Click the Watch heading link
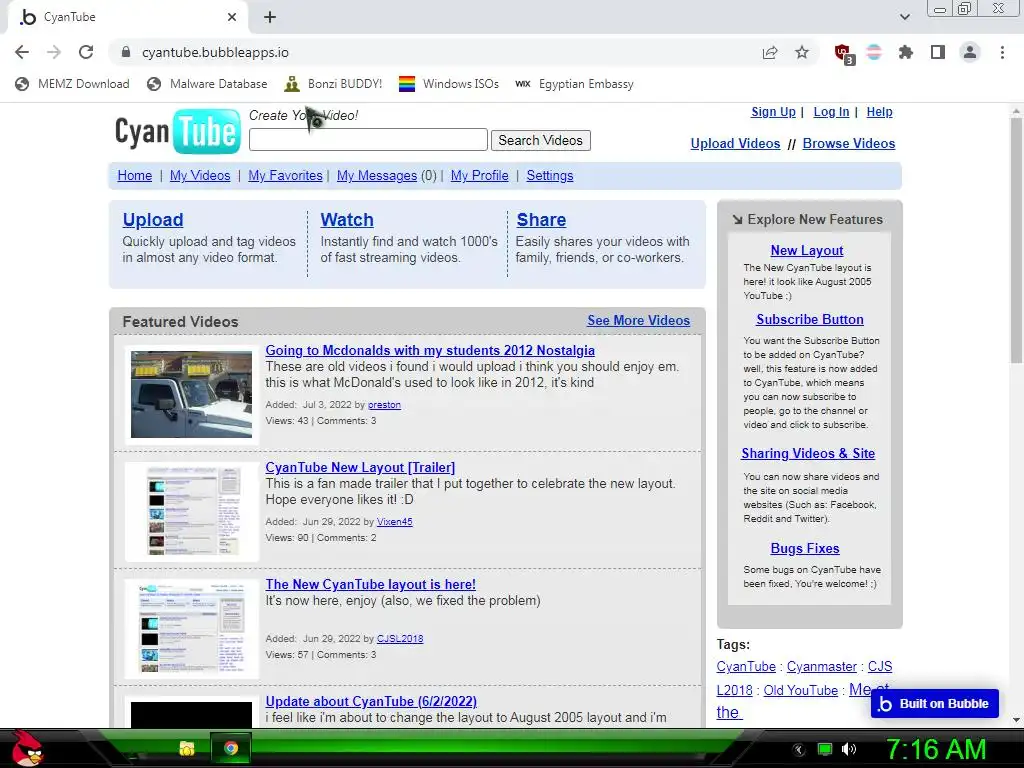The image size is (1024, 768). click(x=347, y=220)
